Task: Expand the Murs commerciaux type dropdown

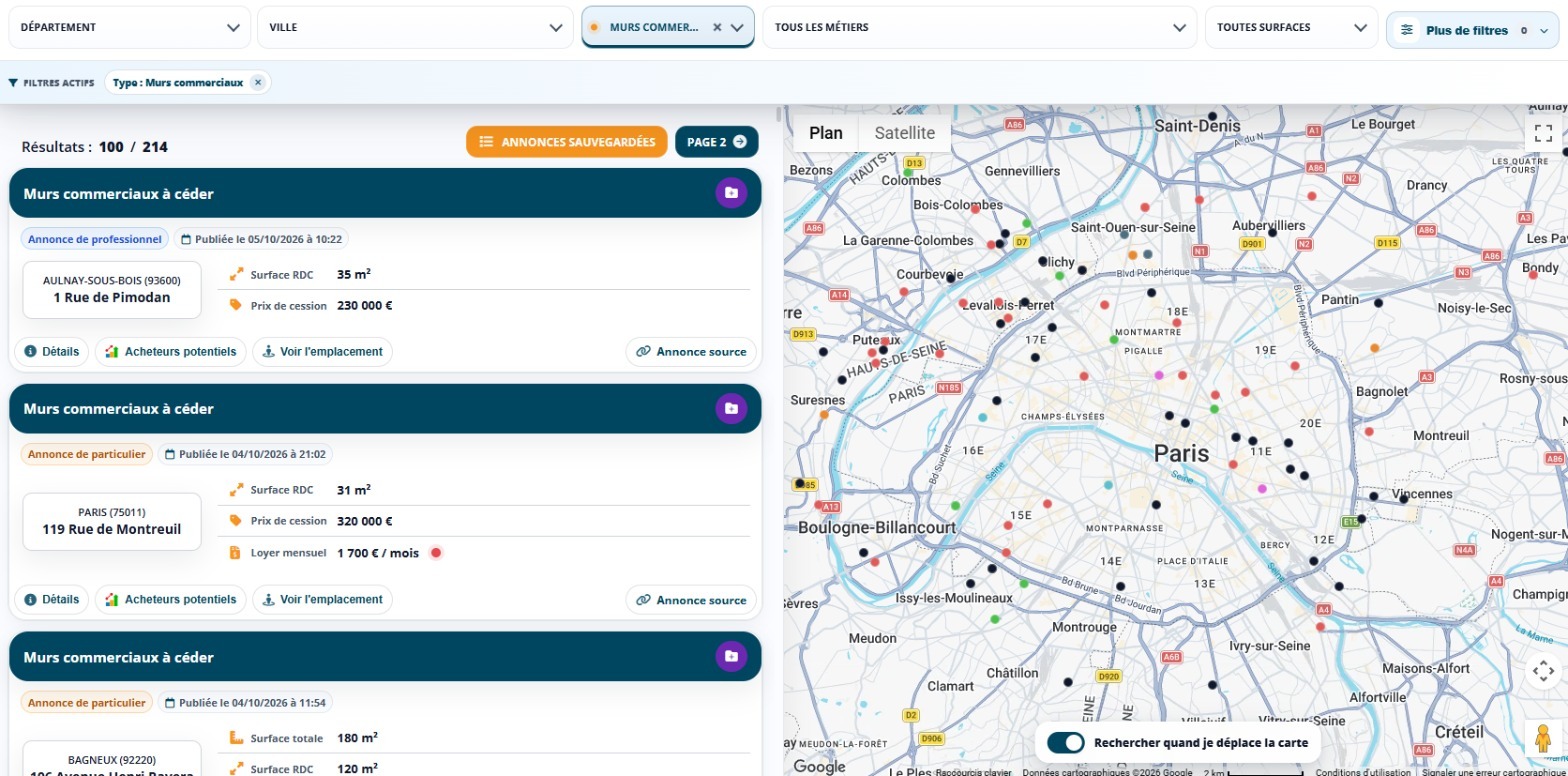Action: pyautogui.click(x=738, y=28)
